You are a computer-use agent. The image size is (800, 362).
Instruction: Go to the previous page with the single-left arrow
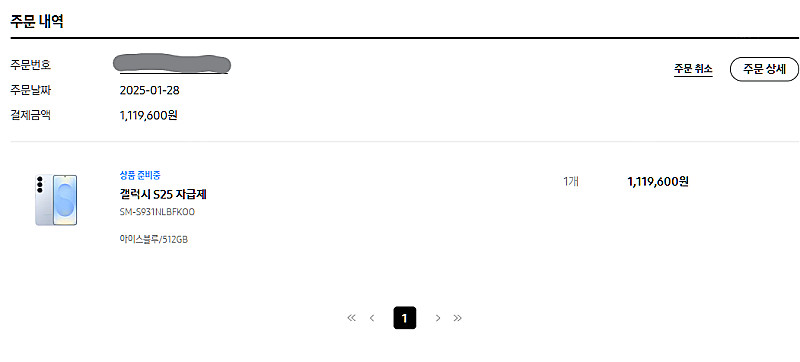point(372,318)
